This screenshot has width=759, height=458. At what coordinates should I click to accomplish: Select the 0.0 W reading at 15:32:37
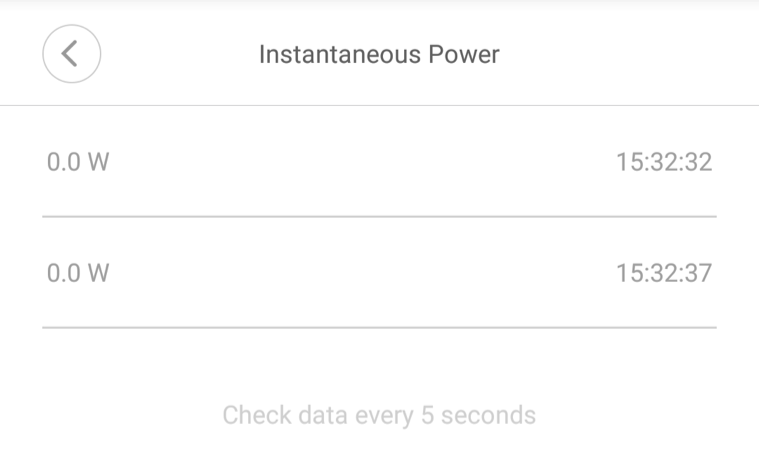click(78, 273)
